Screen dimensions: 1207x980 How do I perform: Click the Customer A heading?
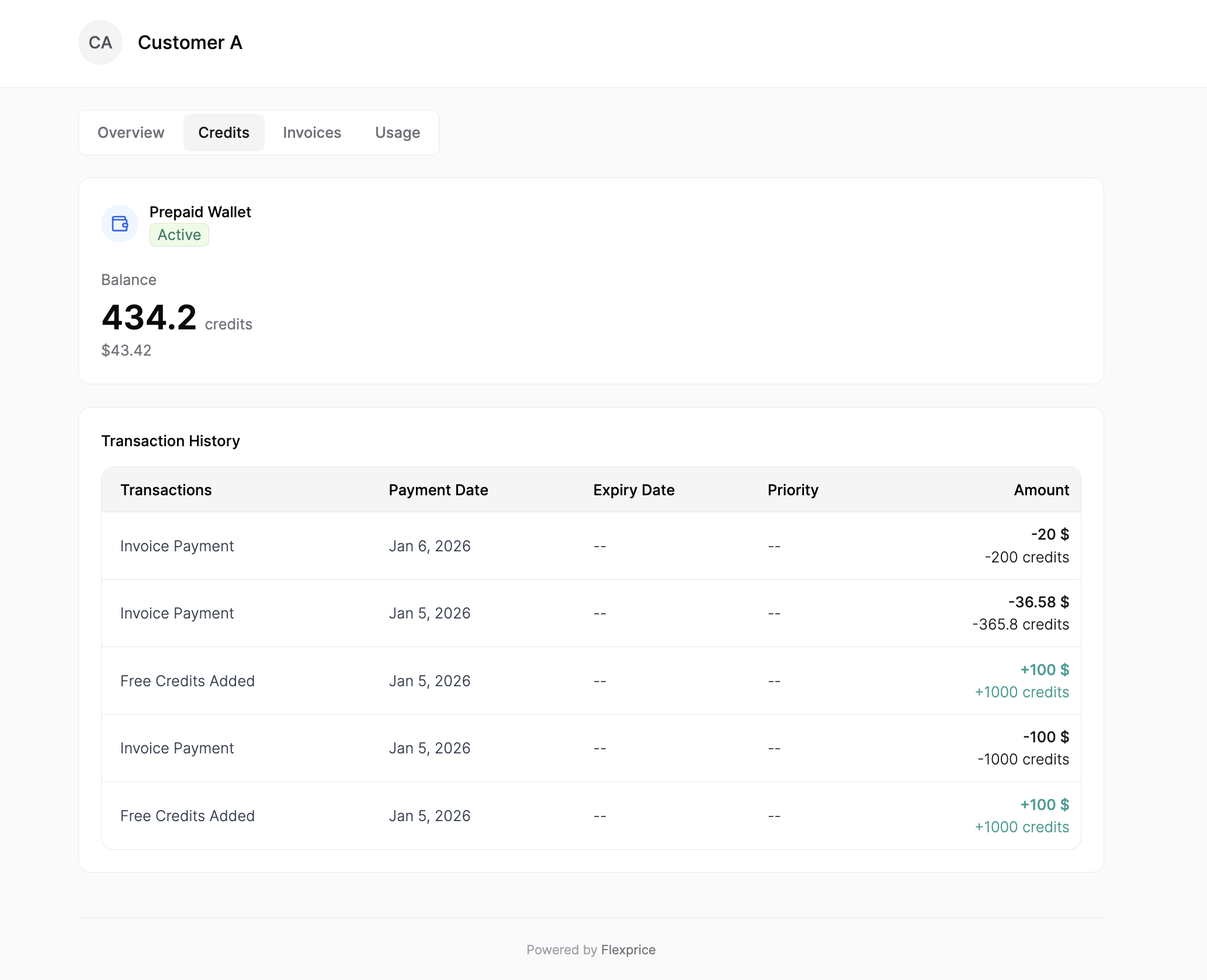(x=190, y=43)
